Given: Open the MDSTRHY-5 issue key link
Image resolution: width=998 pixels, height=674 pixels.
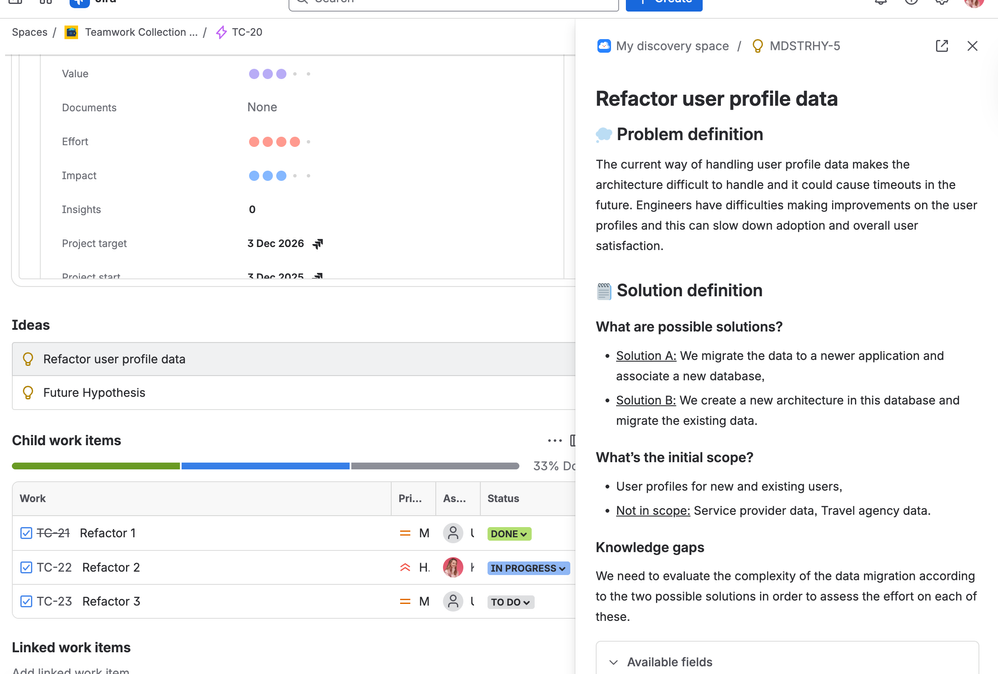Looking at the screenshot, I should (805, 46).
